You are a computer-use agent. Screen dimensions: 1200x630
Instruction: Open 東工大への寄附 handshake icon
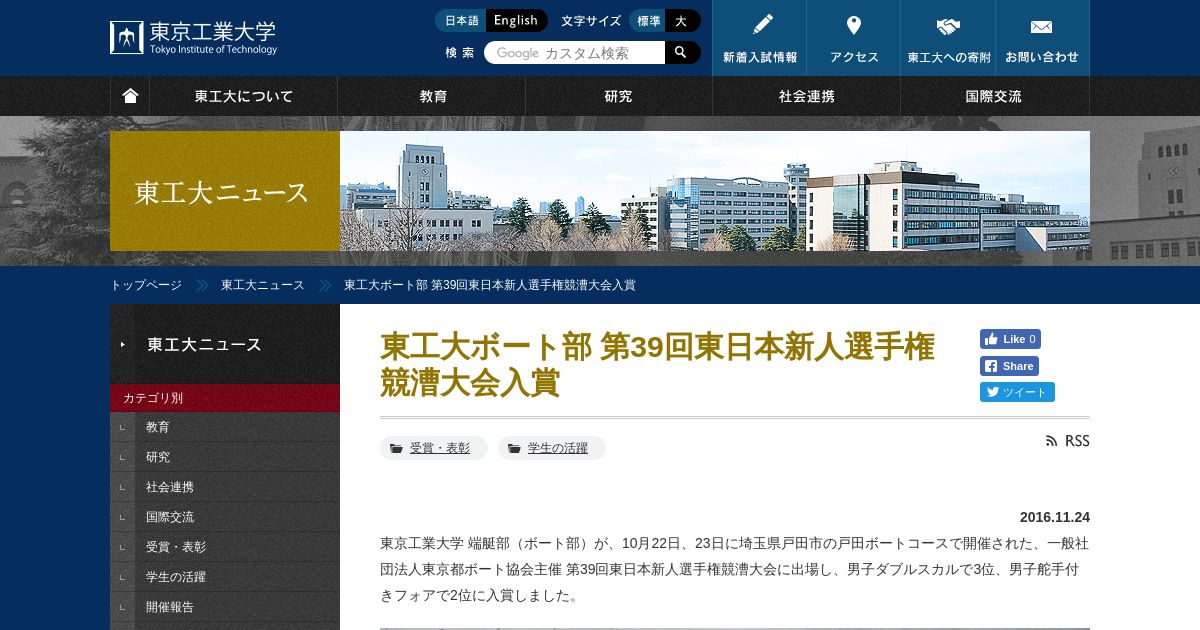[x=948, y=38]
